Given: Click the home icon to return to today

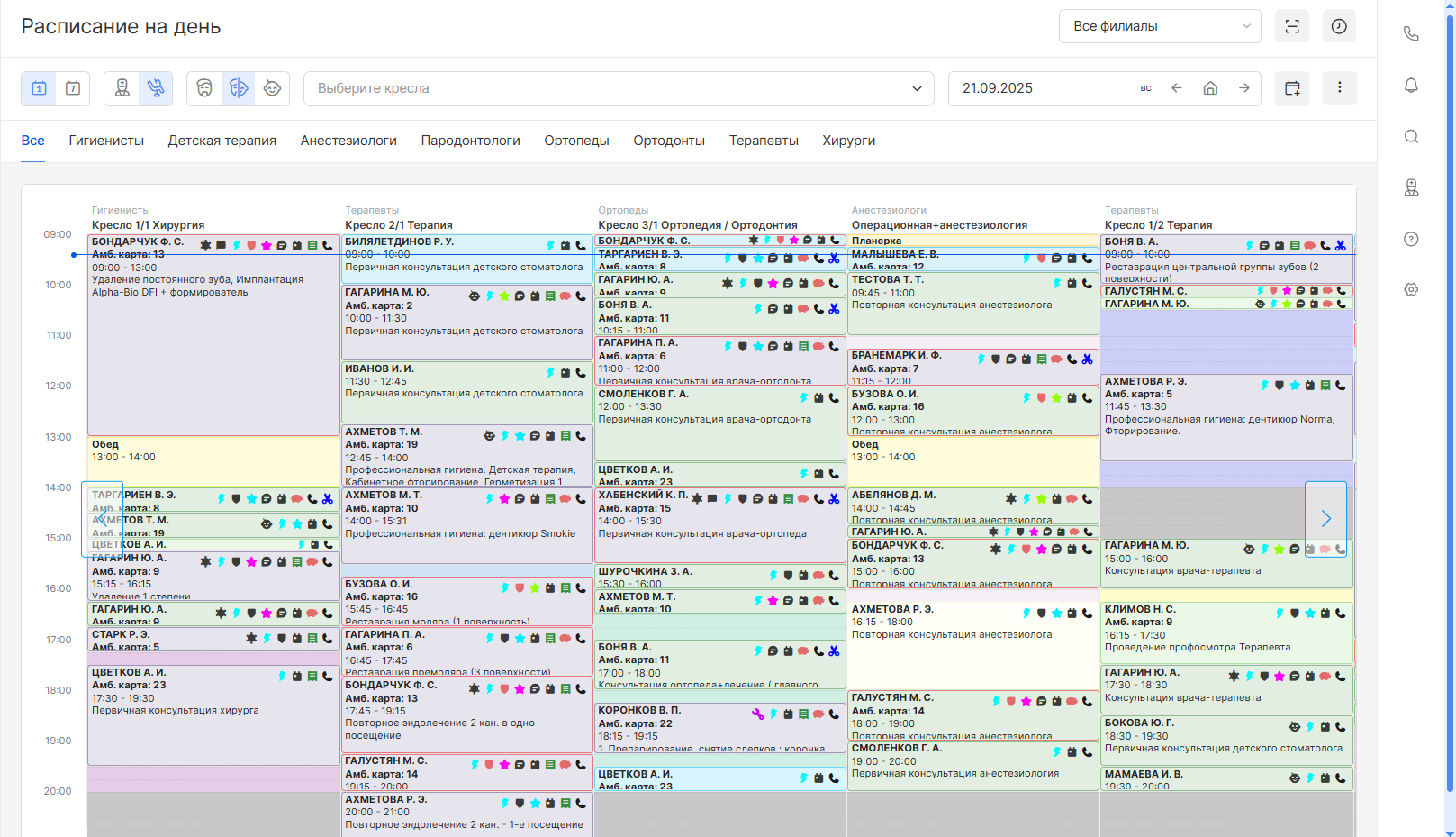Looking at the screenshot, I should tap(1210, 88).
